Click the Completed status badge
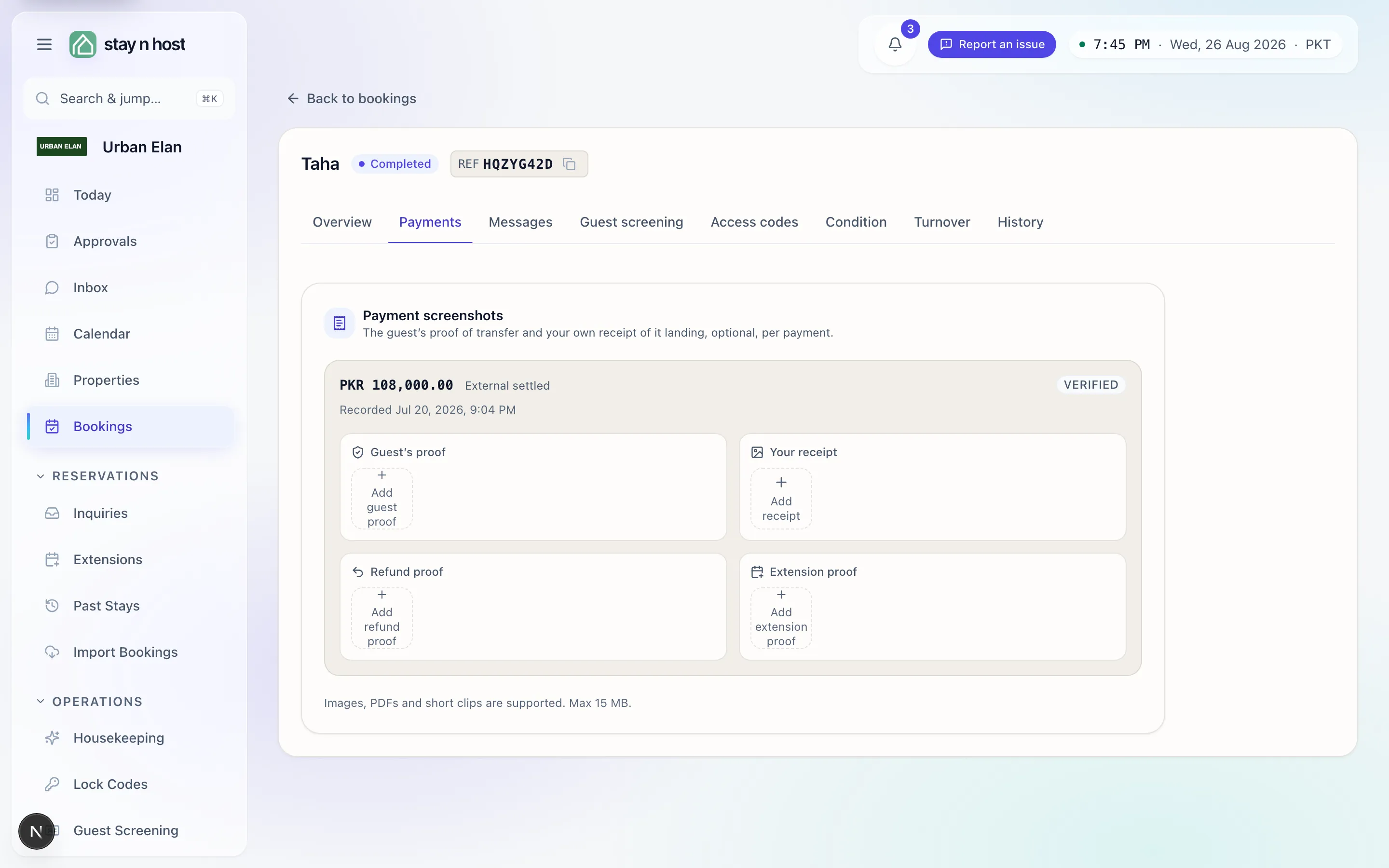Image resolution: width=1389 pixels, height=868 pixels. (395, 164)
